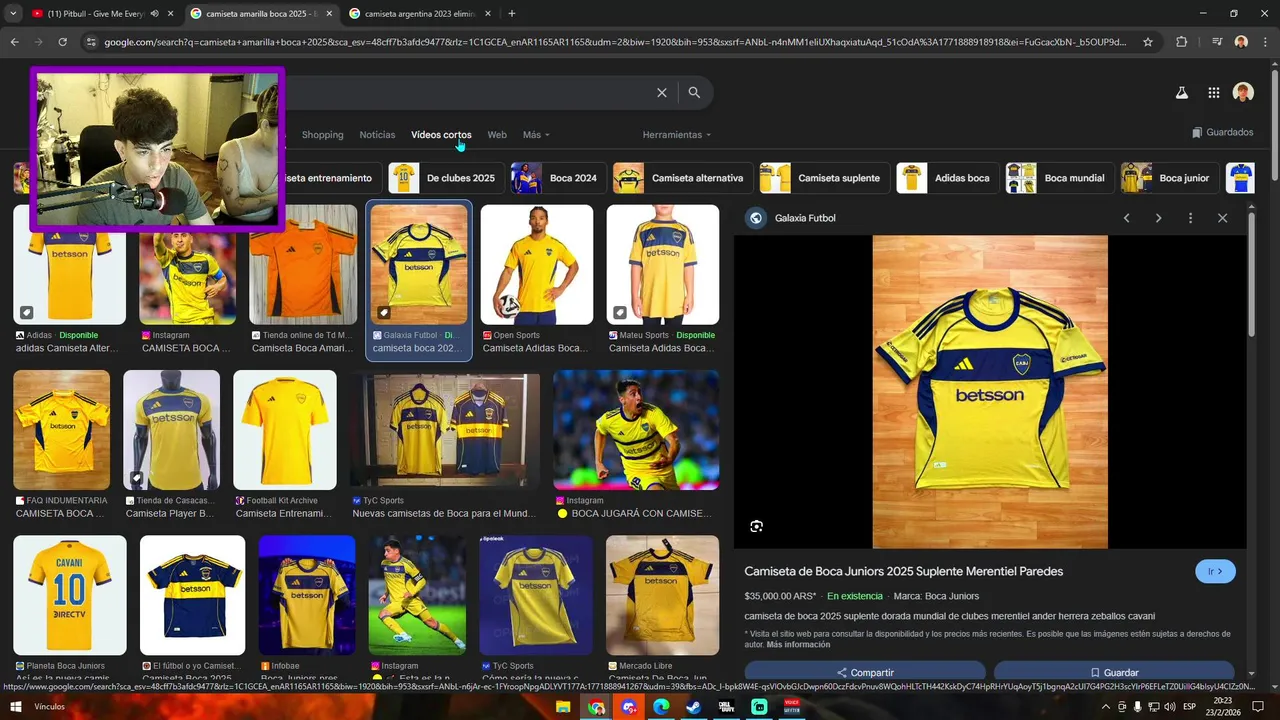Open the Google account avatar on page
Image resolution: width=1280 pixels, height=720 pixels.
click(1243, 92)
